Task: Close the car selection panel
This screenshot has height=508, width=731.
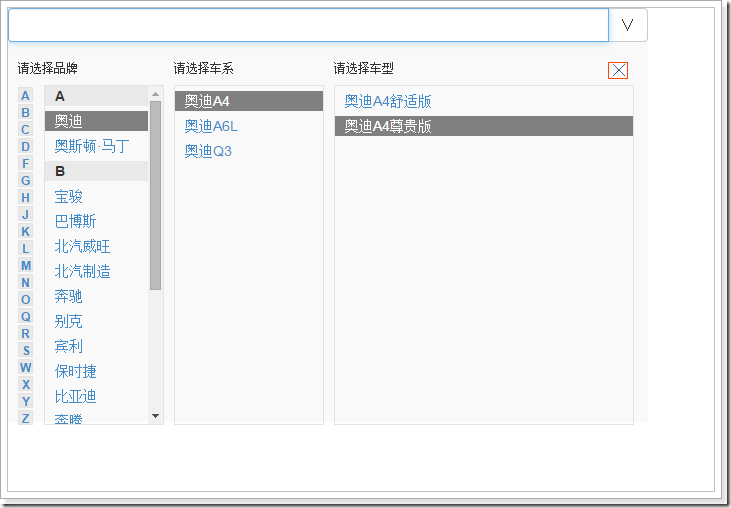Action: click(x=618, y=70)
